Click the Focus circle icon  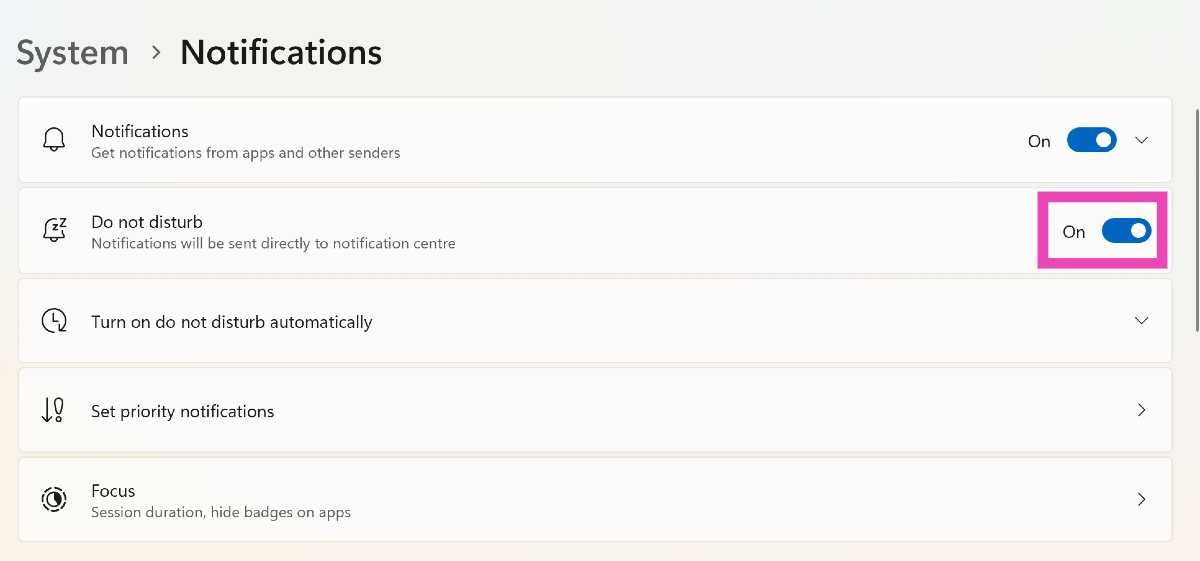click(54, 499)
